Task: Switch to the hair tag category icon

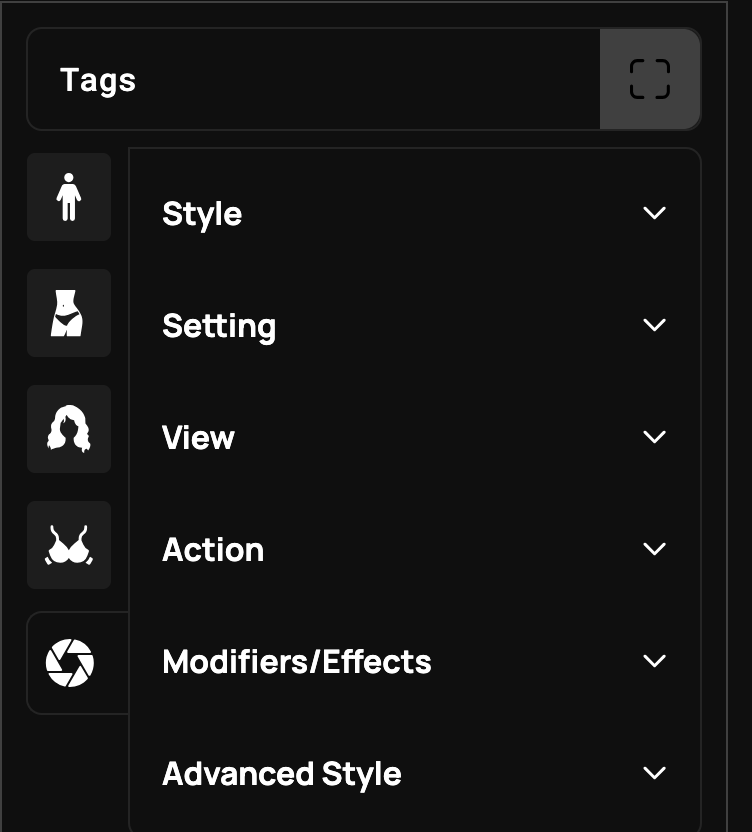Action: tap(69, 429)
